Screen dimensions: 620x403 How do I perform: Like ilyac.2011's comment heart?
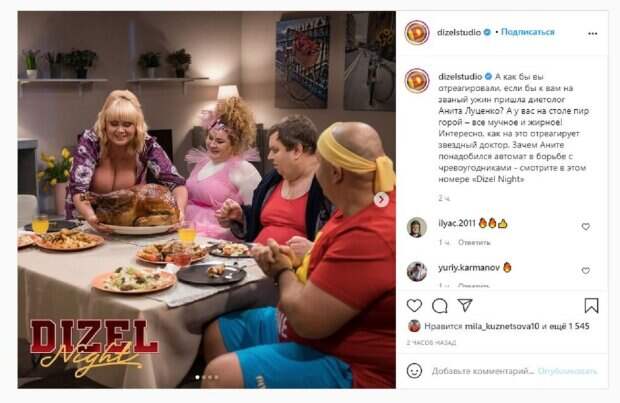click(x=586, y=226)
